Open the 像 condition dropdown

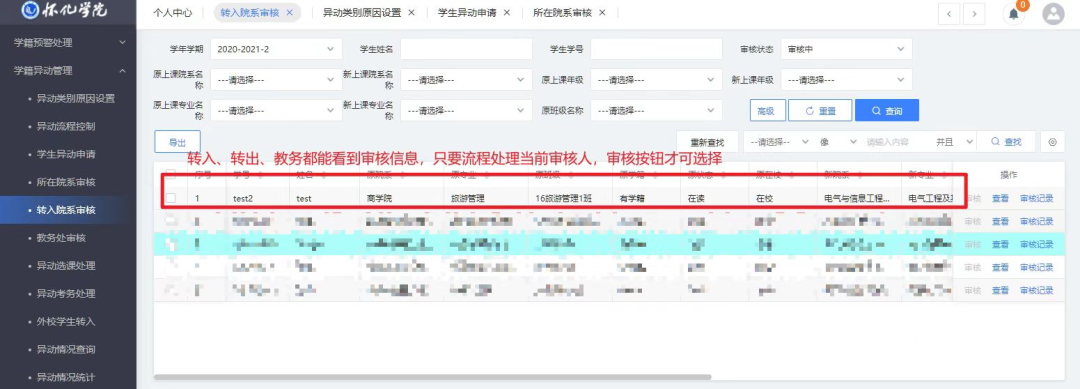tap(837, 142)
